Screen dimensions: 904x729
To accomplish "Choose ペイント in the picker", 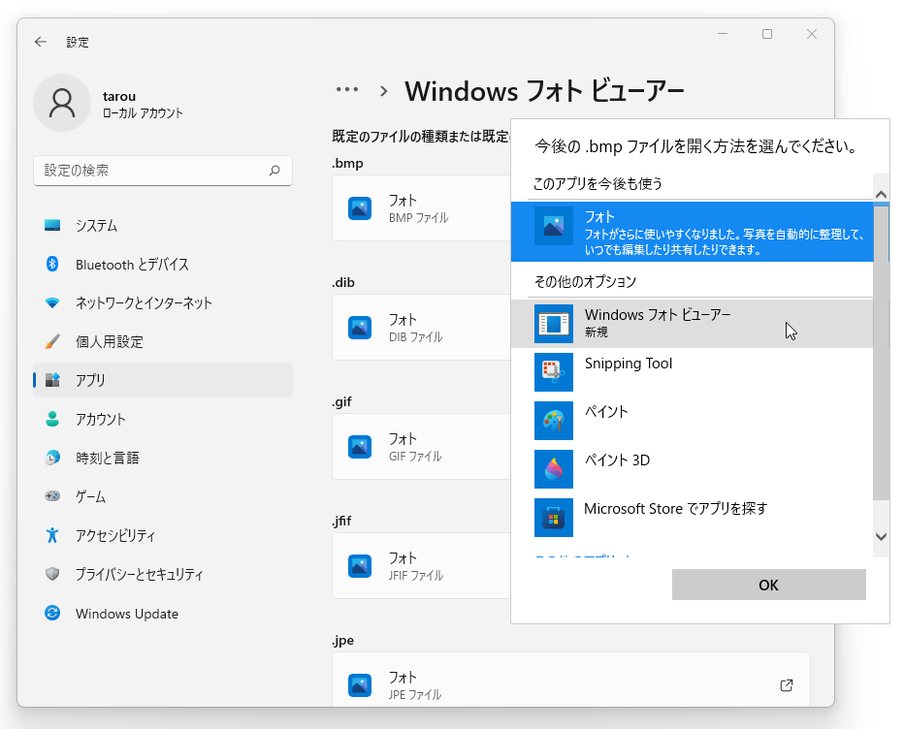I will point(692,420).
